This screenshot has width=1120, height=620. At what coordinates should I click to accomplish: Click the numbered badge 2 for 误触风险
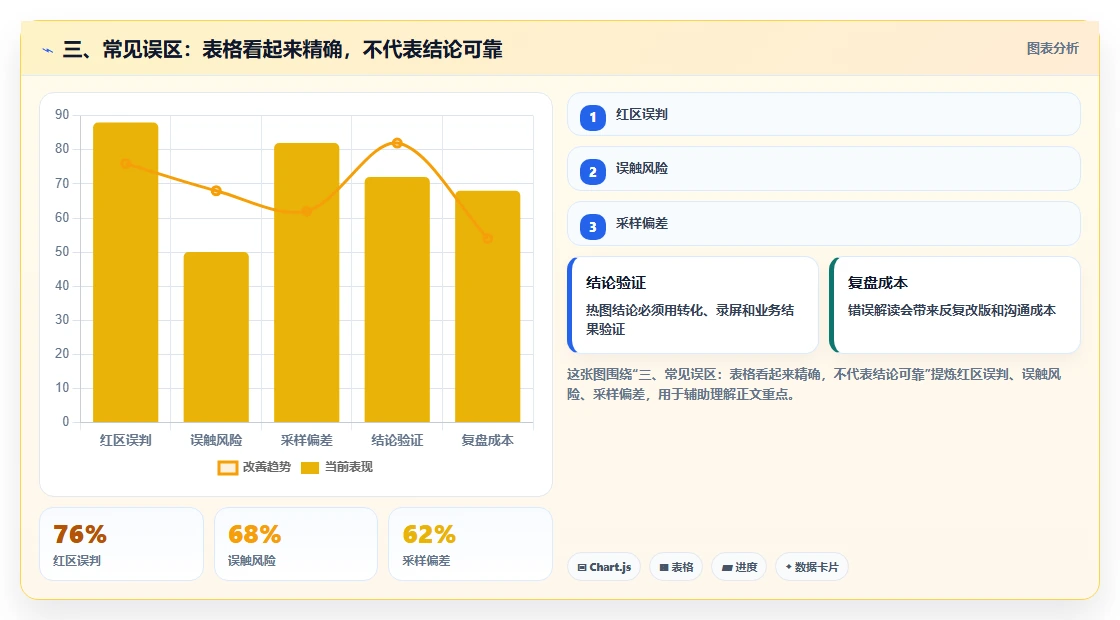tap(592, 171)
